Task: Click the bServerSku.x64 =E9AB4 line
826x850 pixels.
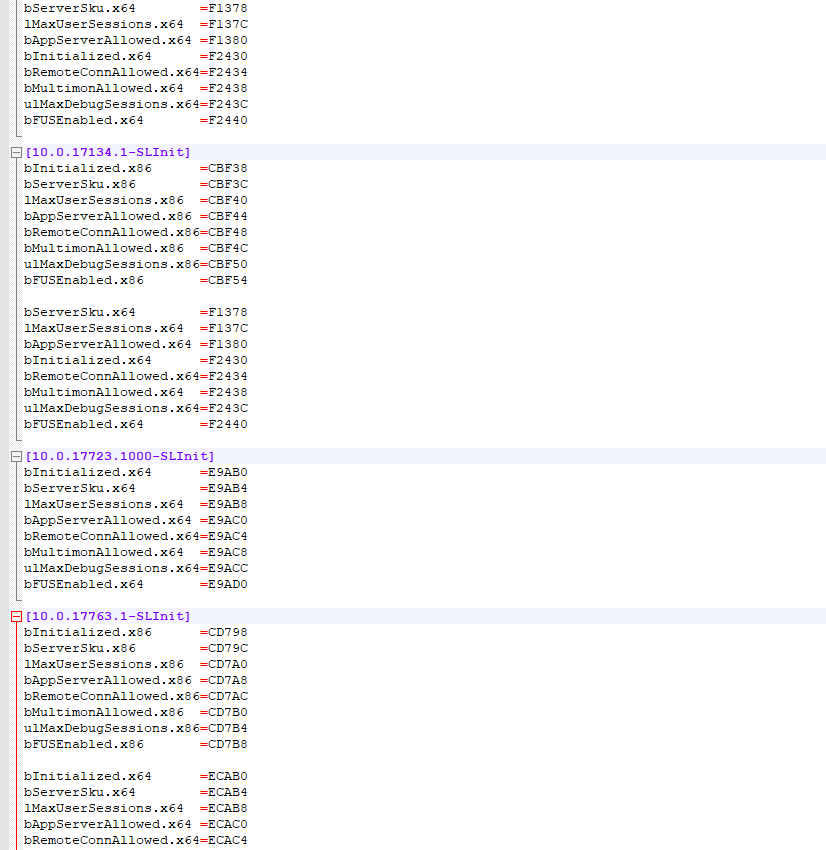Action: [135, 488]
